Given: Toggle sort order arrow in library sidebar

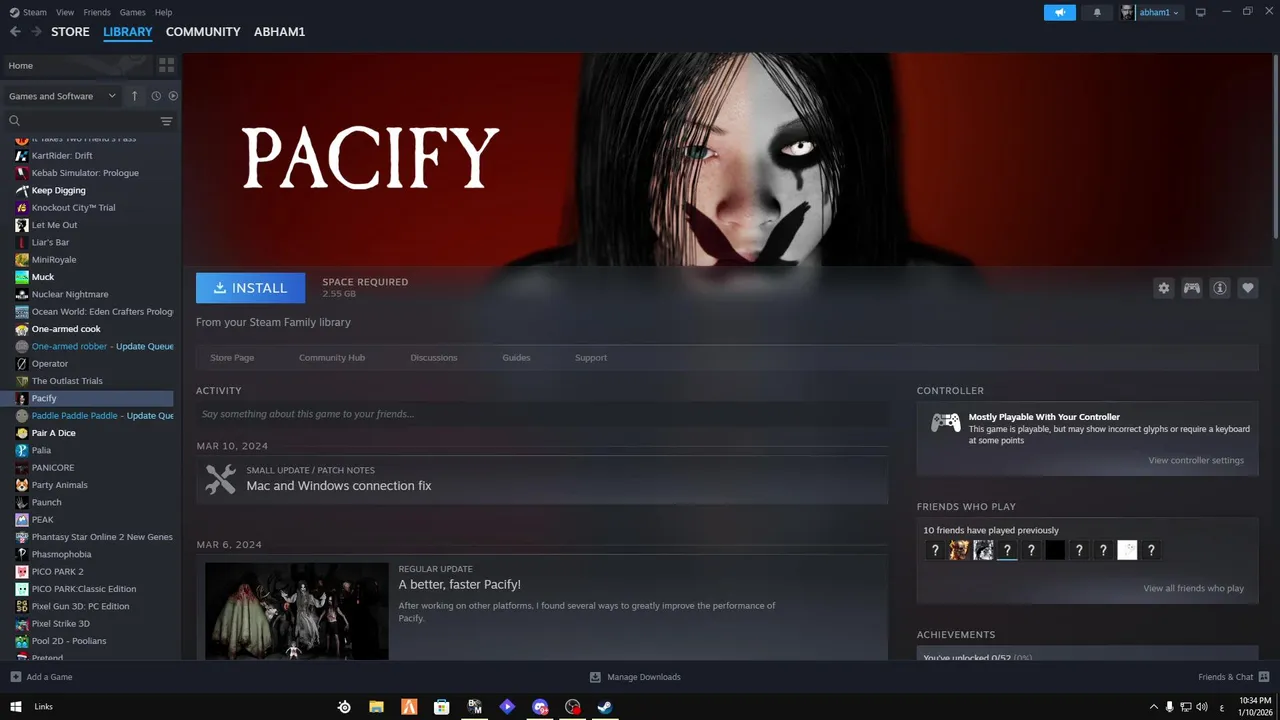Looking at the screenshot, I should [x=135, y=96].
